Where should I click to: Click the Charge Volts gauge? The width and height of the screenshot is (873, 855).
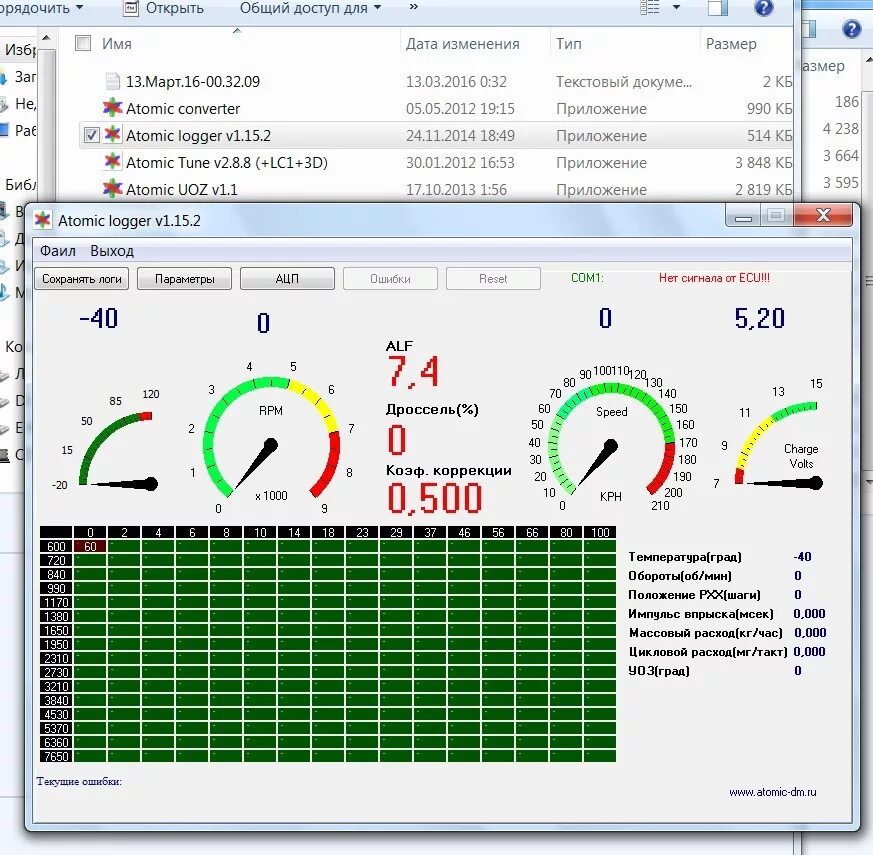(779, 445)
